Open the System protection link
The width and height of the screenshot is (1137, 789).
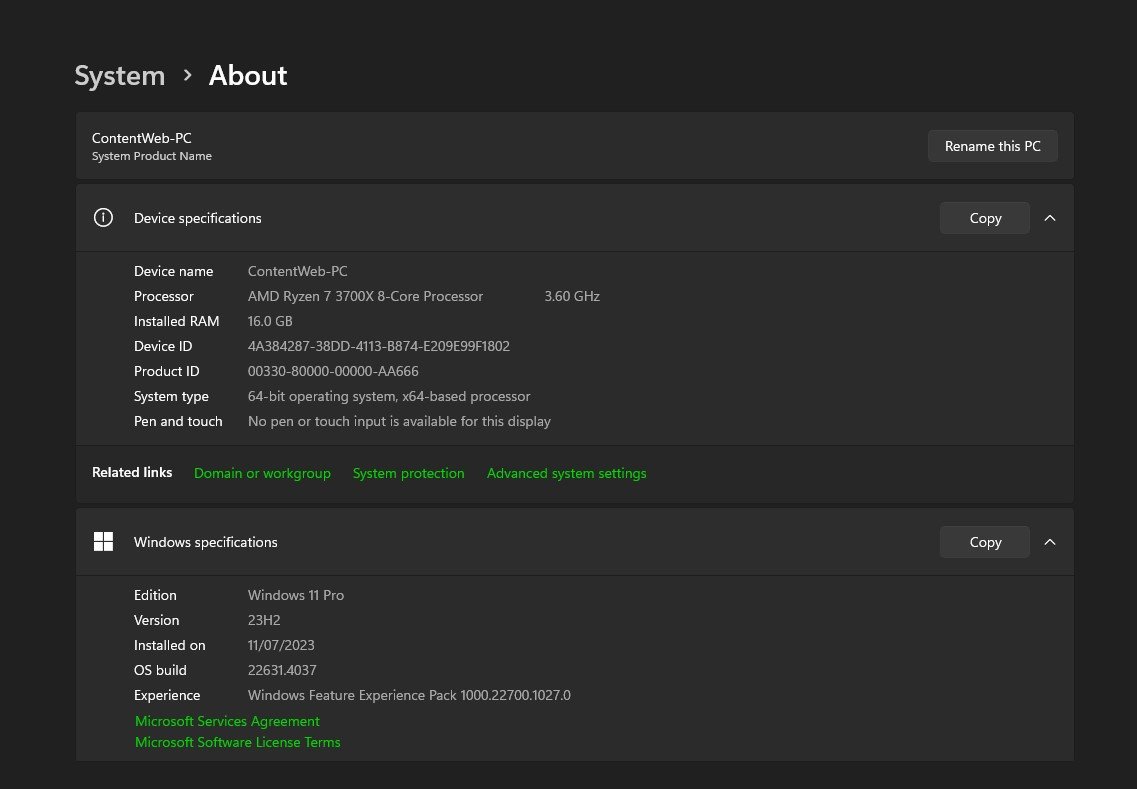[x=408, y=473]
